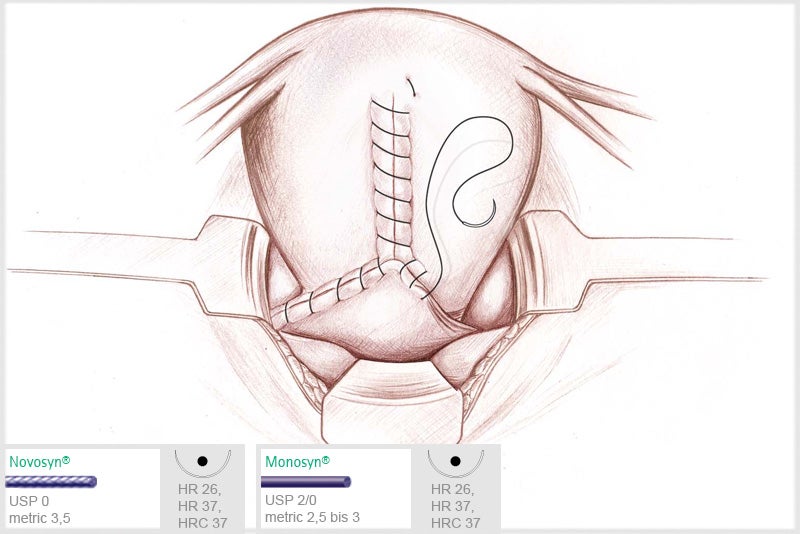Click the solid Monosyn thread graphic
800x534 pixels.
pos(306,481)
